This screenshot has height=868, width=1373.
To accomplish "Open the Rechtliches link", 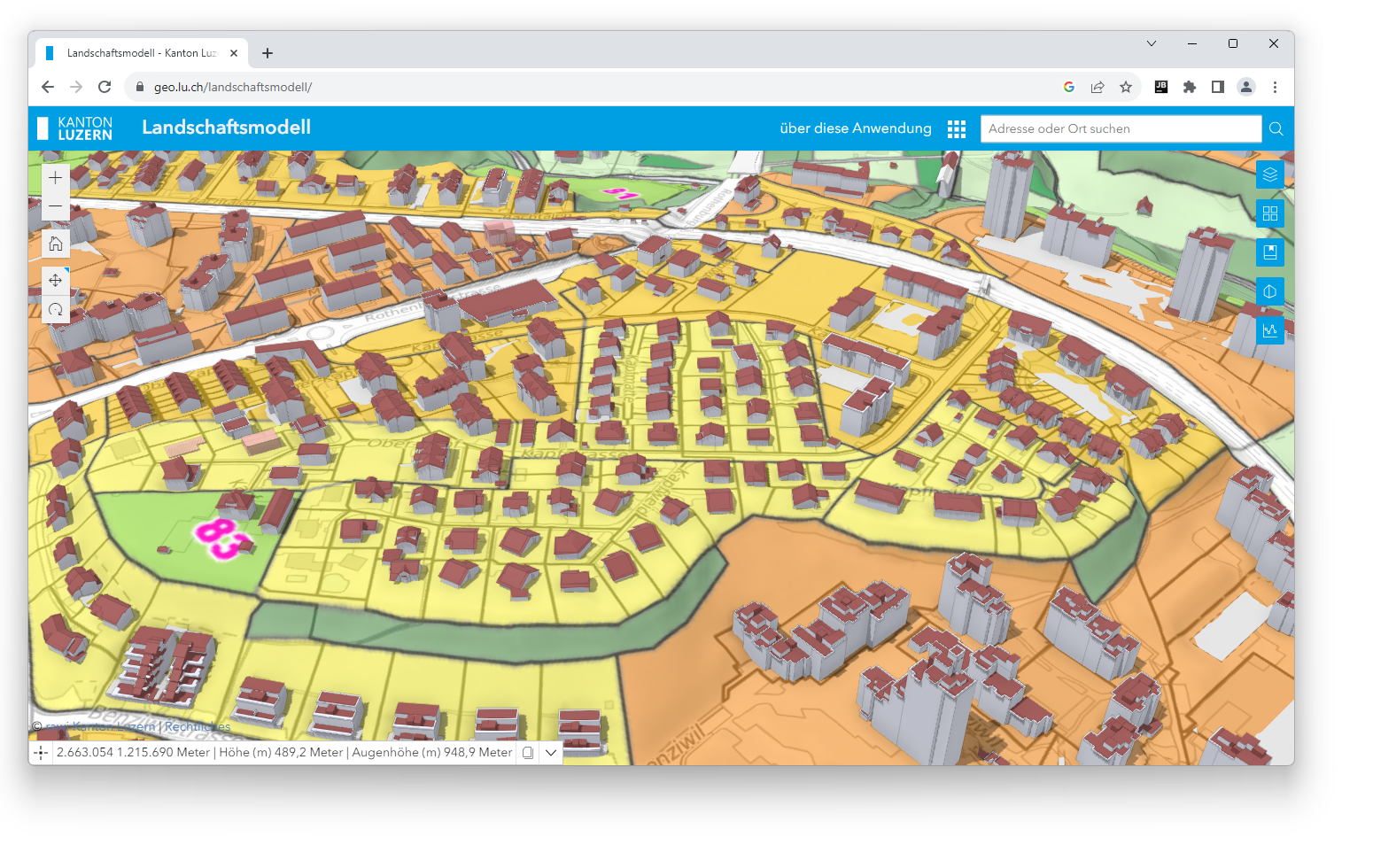I will pos(197,727).
